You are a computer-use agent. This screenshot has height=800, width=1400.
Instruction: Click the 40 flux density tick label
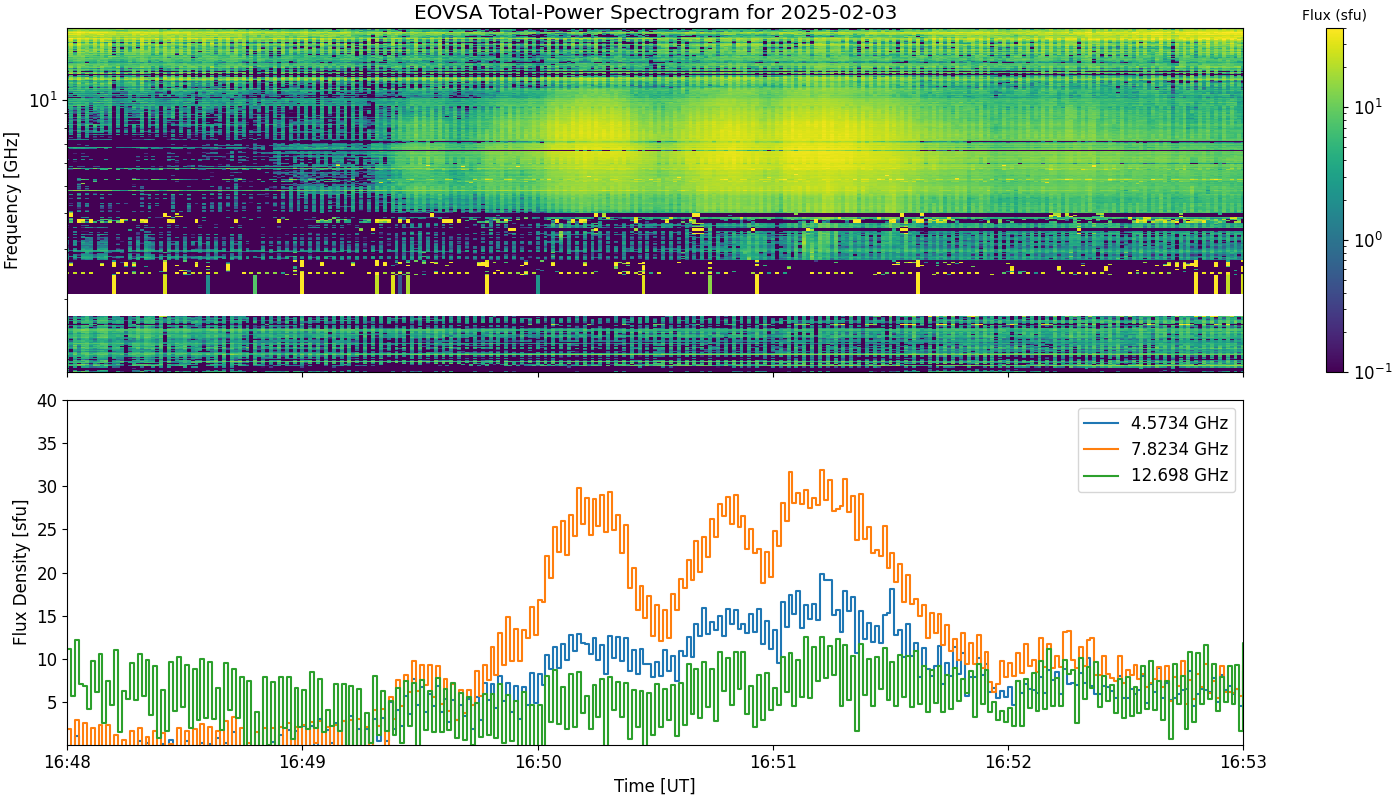coord(47,401)
